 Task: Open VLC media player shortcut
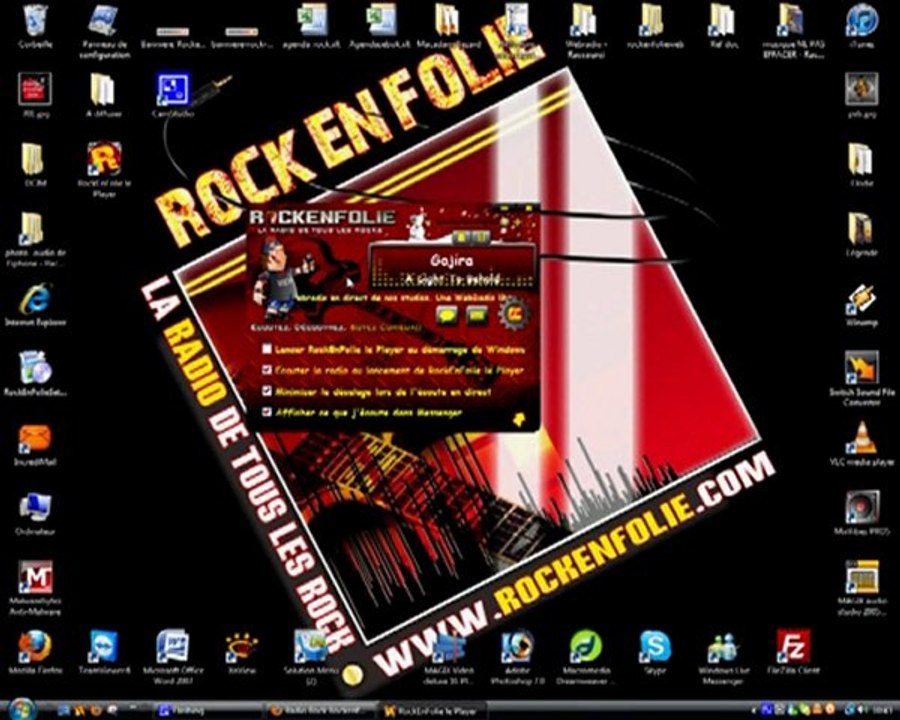tap(862, 444)
